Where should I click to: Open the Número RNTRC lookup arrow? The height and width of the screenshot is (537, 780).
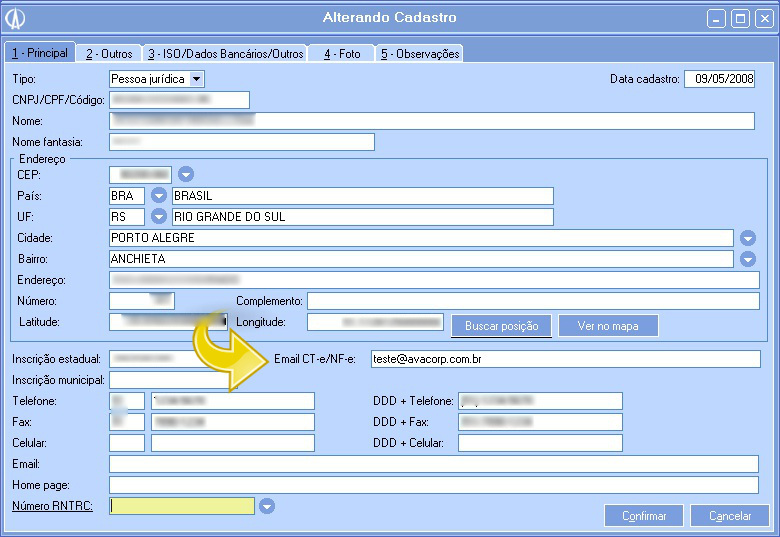[x=266, y=506]
